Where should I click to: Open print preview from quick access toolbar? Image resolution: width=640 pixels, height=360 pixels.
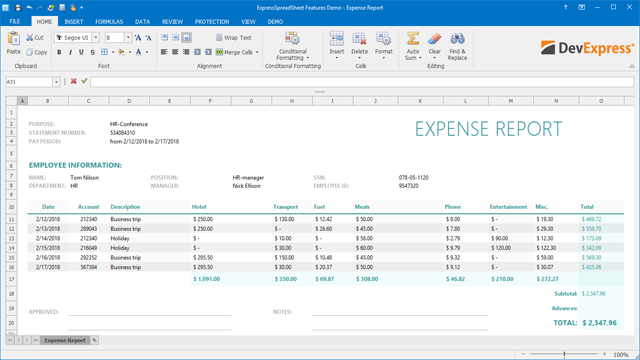coord(62,7)
